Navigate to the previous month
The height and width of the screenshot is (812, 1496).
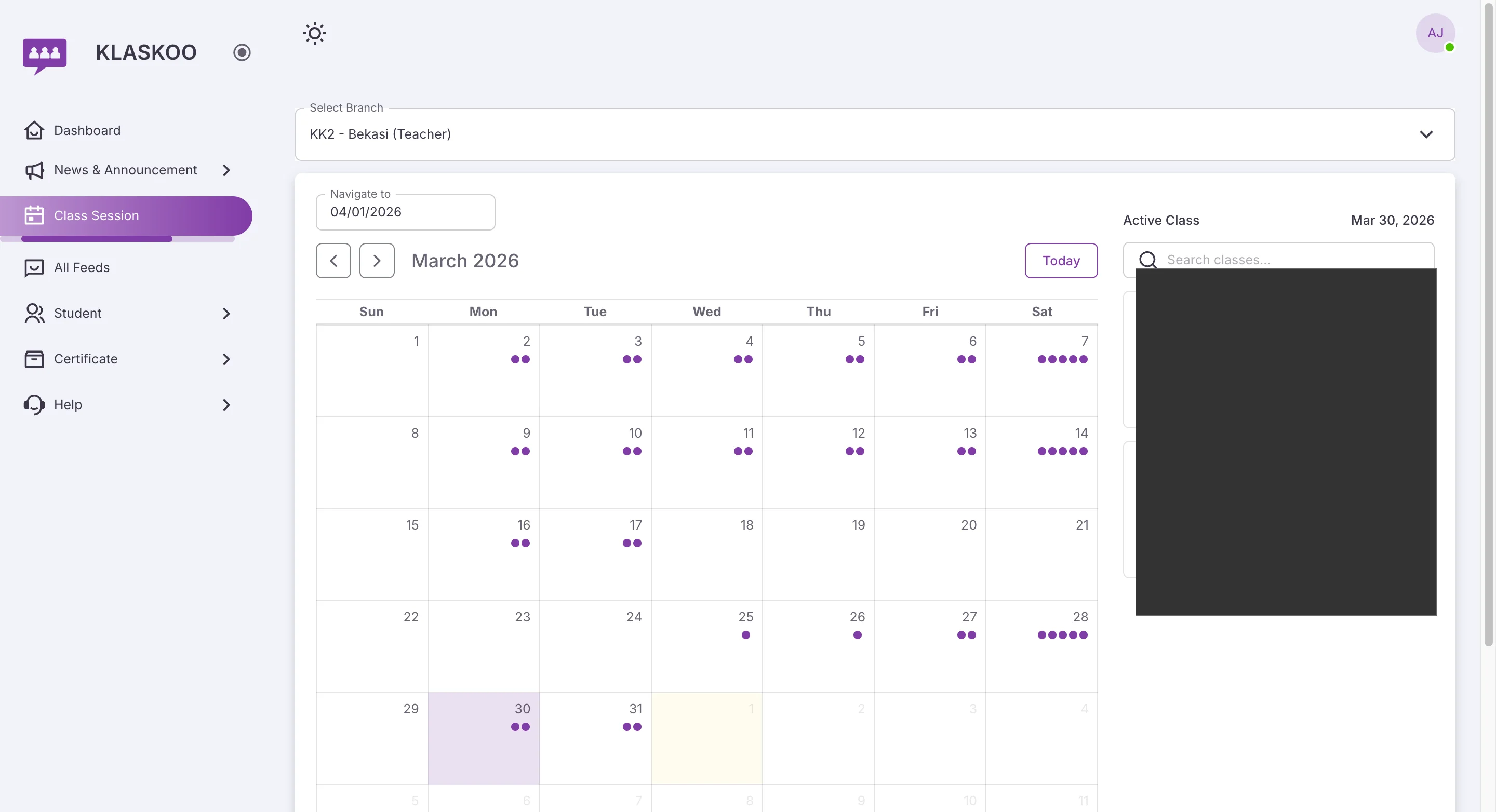333,260
